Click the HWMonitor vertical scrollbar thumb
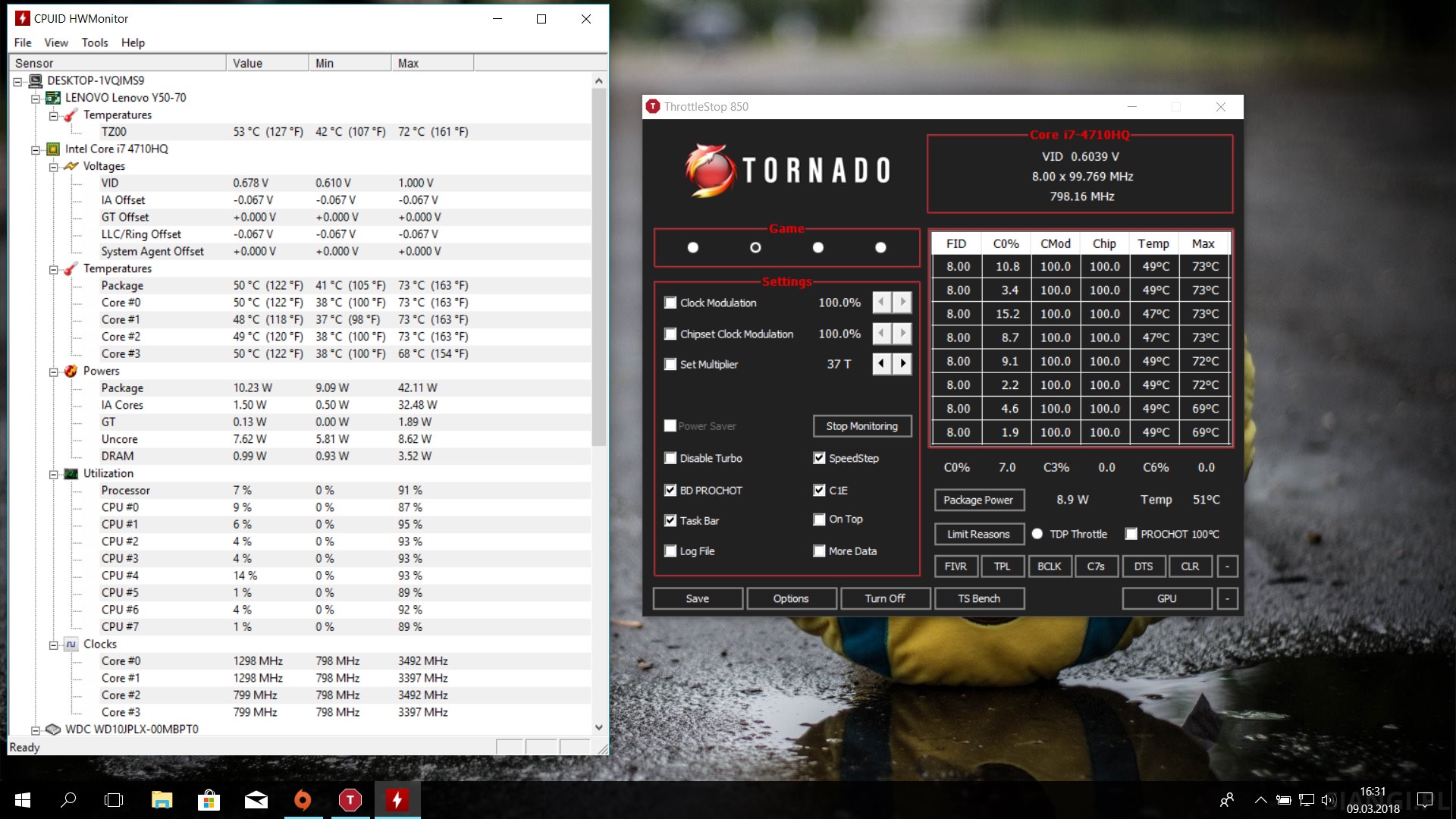This screenshot has width=1456, height=819. [x=599, y=267]
